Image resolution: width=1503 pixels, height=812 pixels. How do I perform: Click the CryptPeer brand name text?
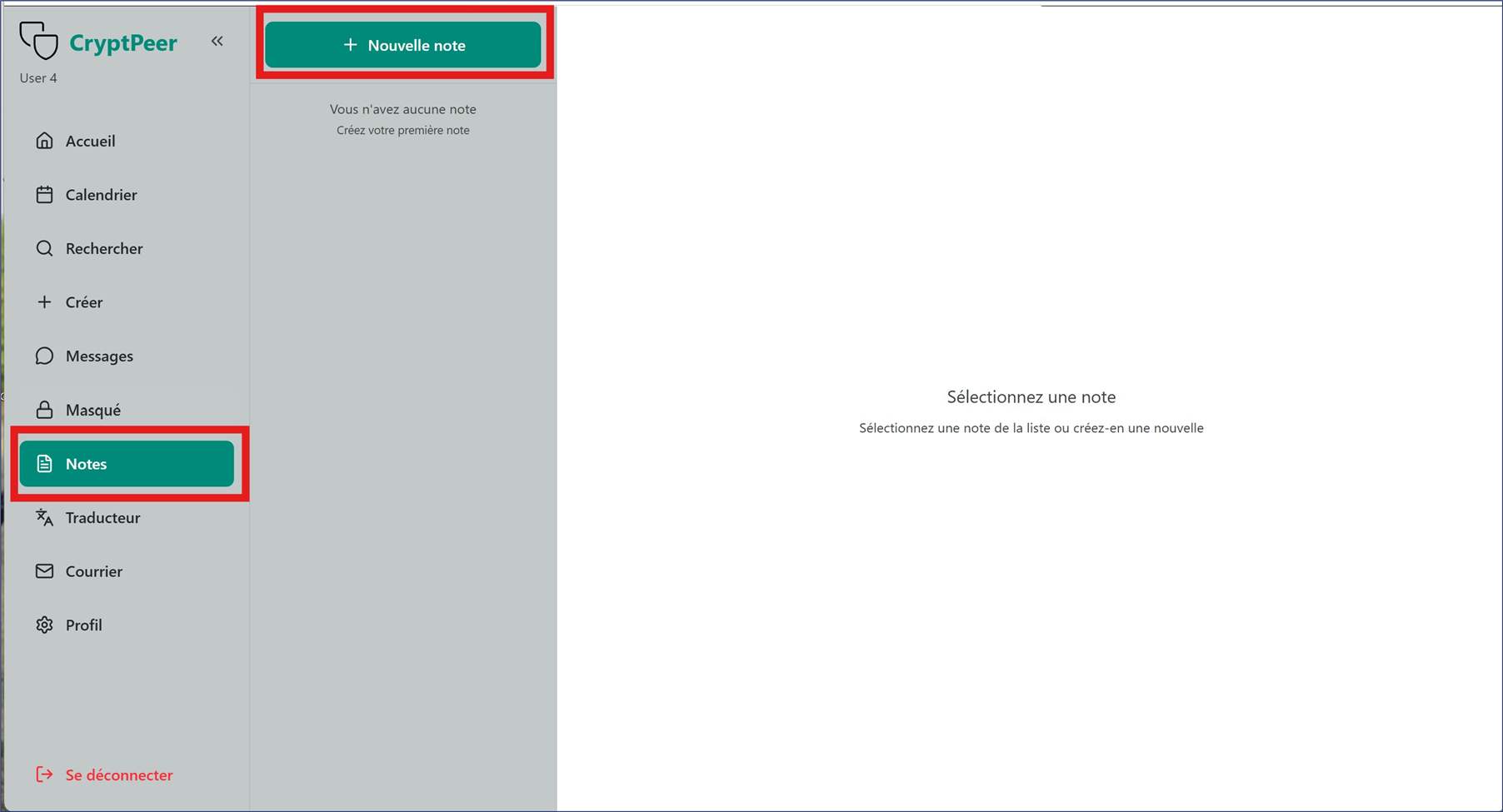(x=123, y=42)
